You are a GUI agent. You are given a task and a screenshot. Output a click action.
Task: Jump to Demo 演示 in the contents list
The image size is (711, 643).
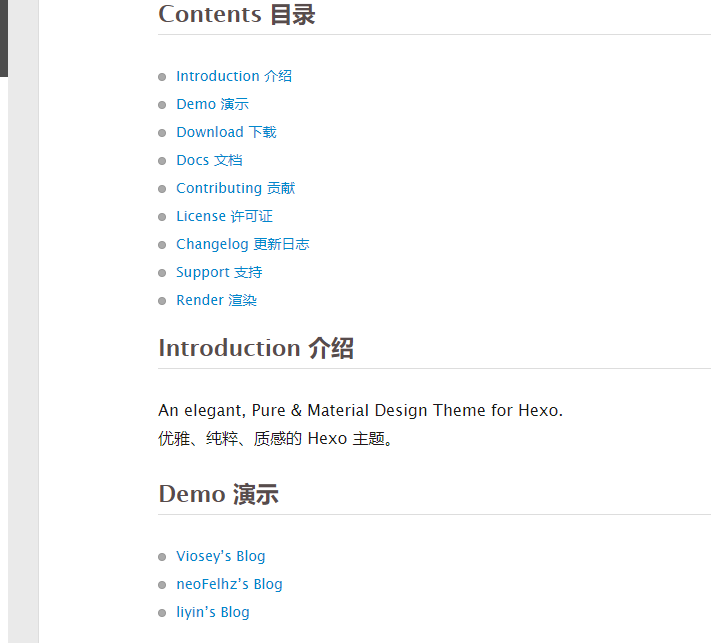pos(213,104)
